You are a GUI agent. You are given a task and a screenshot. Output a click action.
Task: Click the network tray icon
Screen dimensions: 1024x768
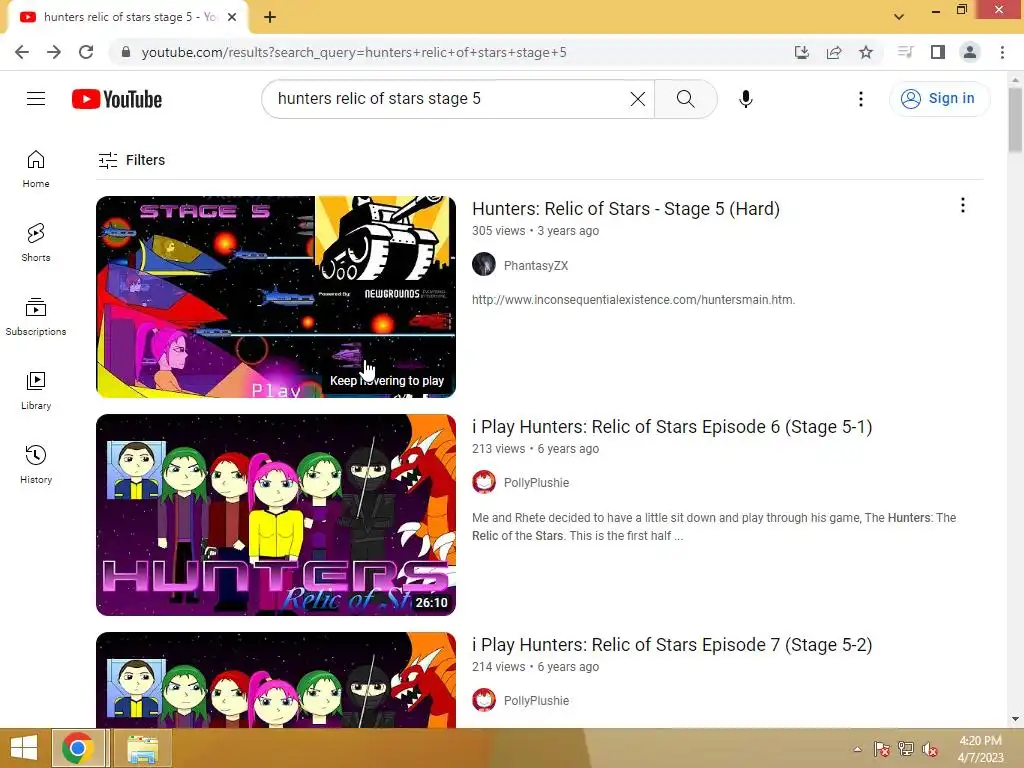(906, 749)
